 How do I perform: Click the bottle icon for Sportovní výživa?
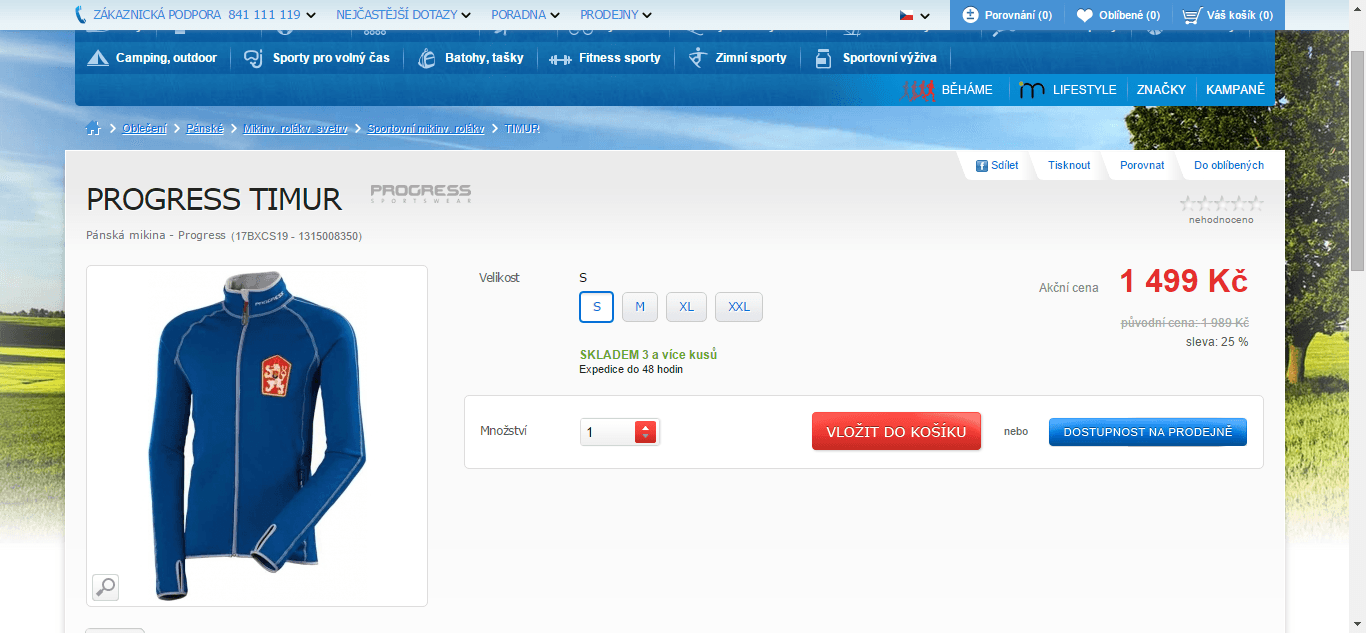pyautogui.click(x=823, y=58)
